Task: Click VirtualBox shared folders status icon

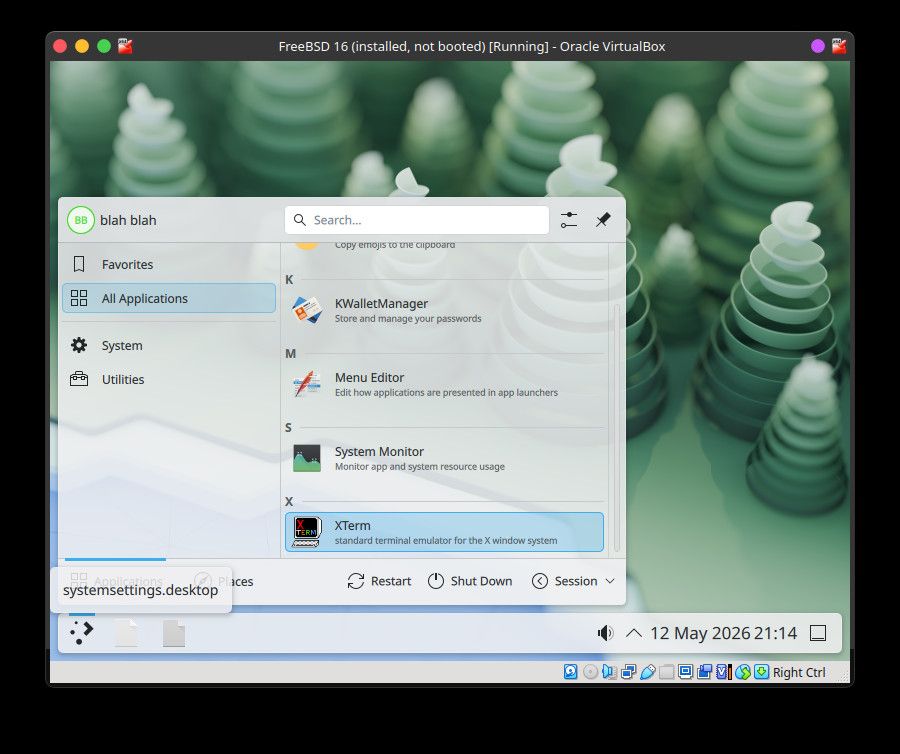Action: click(666, 672)
